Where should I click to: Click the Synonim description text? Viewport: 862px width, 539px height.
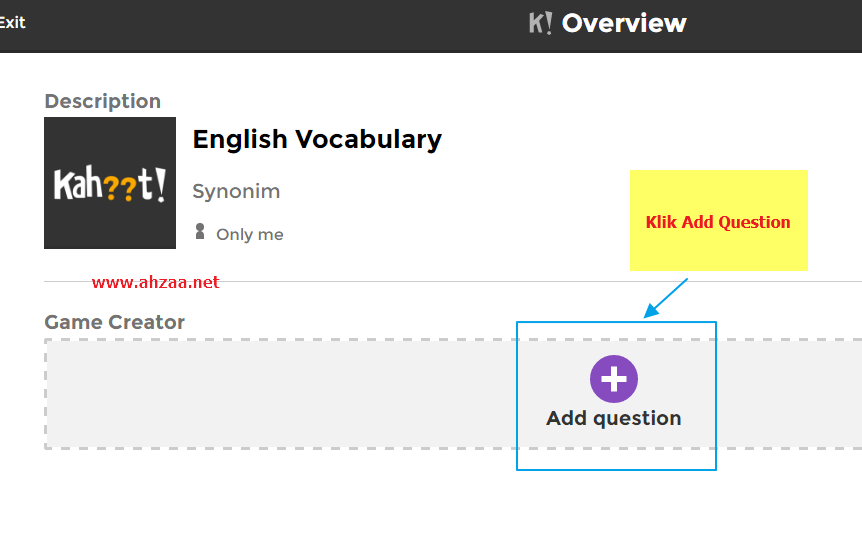point(236,191)
